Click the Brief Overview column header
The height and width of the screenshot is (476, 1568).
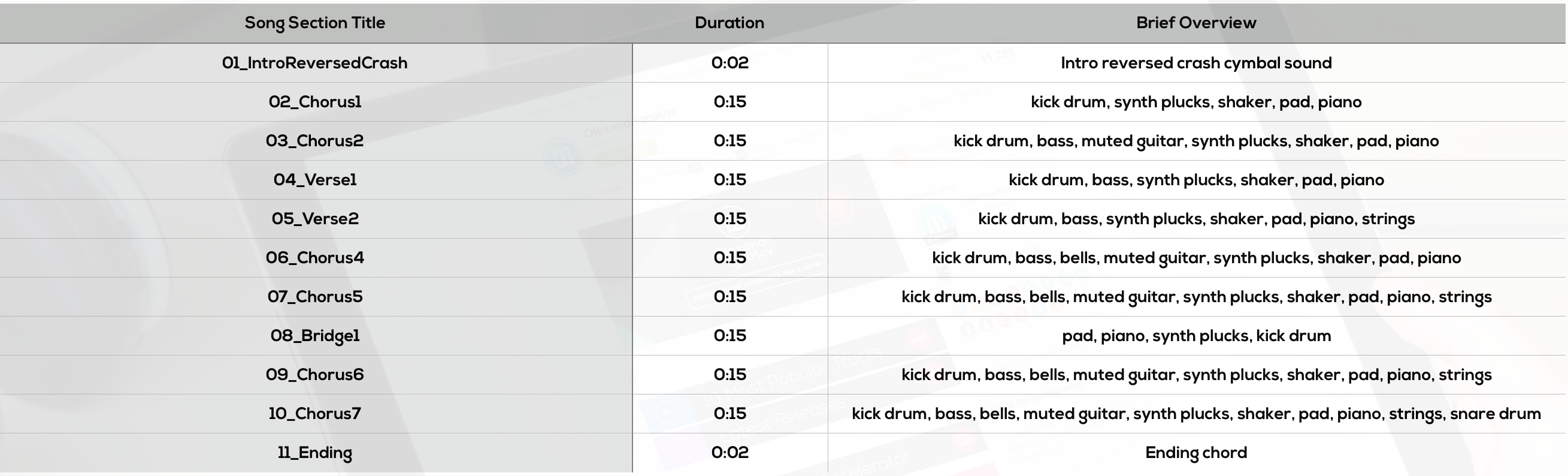pos(1196,23)
